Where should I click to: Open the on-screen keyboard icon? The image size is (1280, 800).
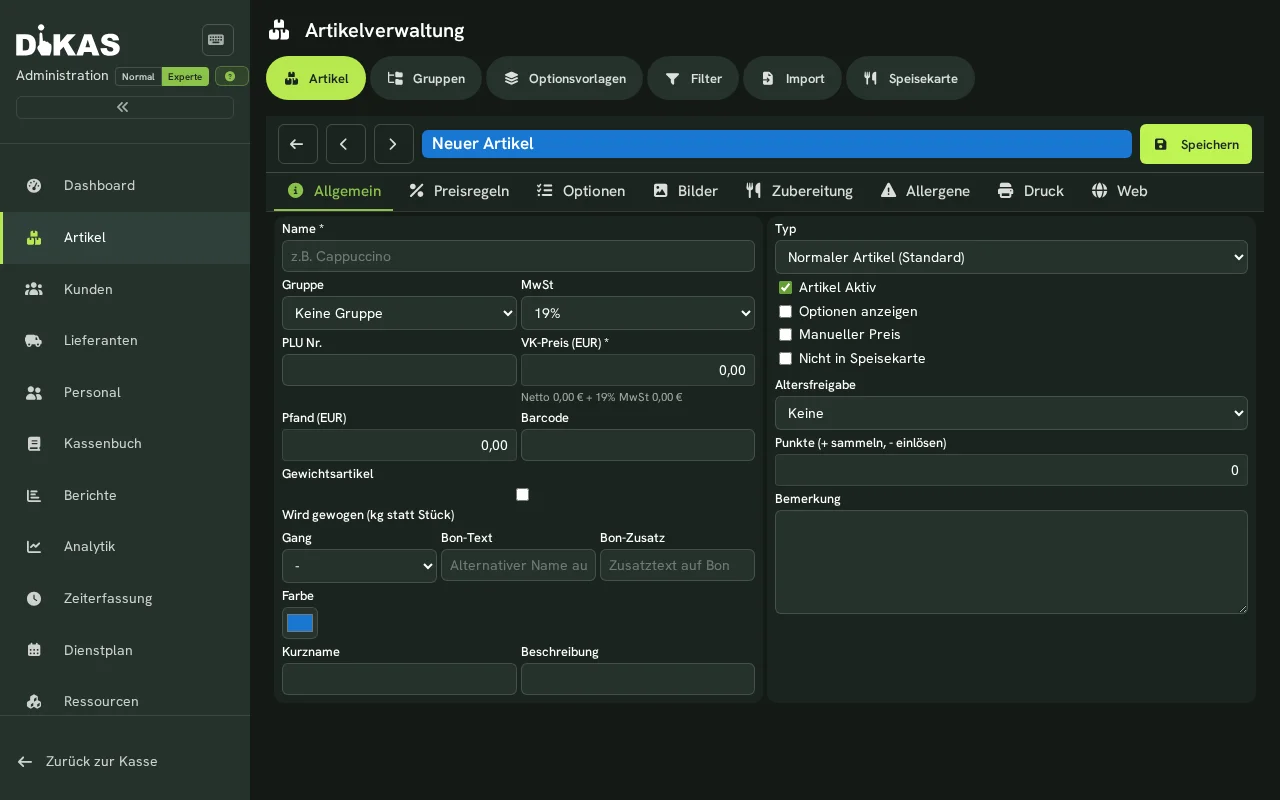tap(217, 40)
